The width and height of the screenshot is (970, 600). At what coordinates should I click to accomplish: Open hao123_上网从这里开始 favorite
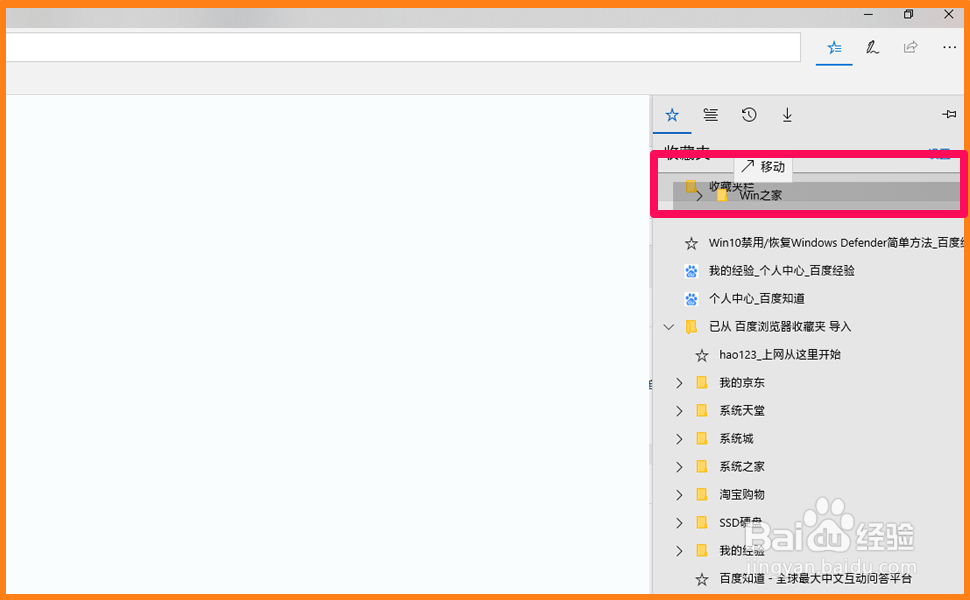click(x=779, y=355)
